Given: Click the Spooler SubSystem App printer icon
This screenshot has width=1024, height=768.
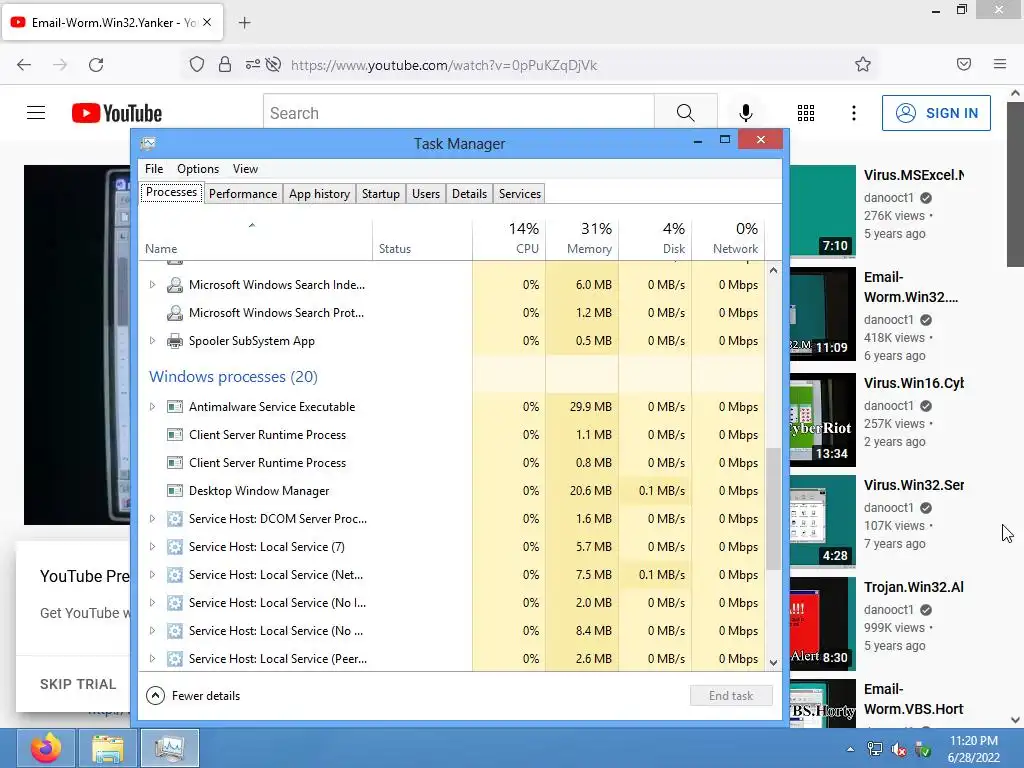Looking at the screenshot, I should [174, 341].
